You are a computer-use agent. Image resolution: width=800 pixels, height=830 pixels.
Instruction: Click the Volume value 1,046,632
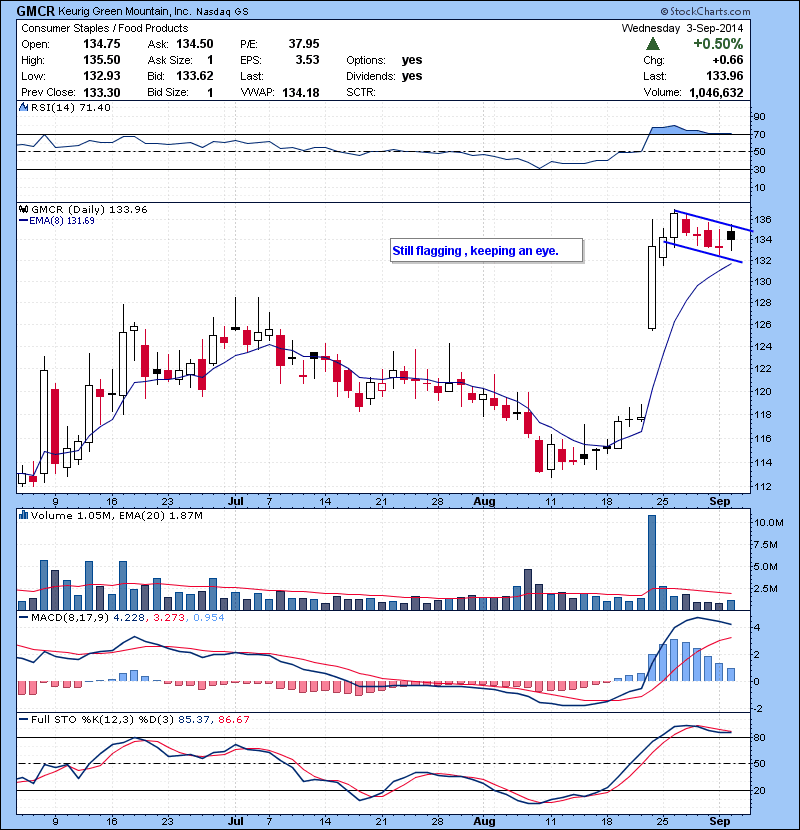pos(716,93)
